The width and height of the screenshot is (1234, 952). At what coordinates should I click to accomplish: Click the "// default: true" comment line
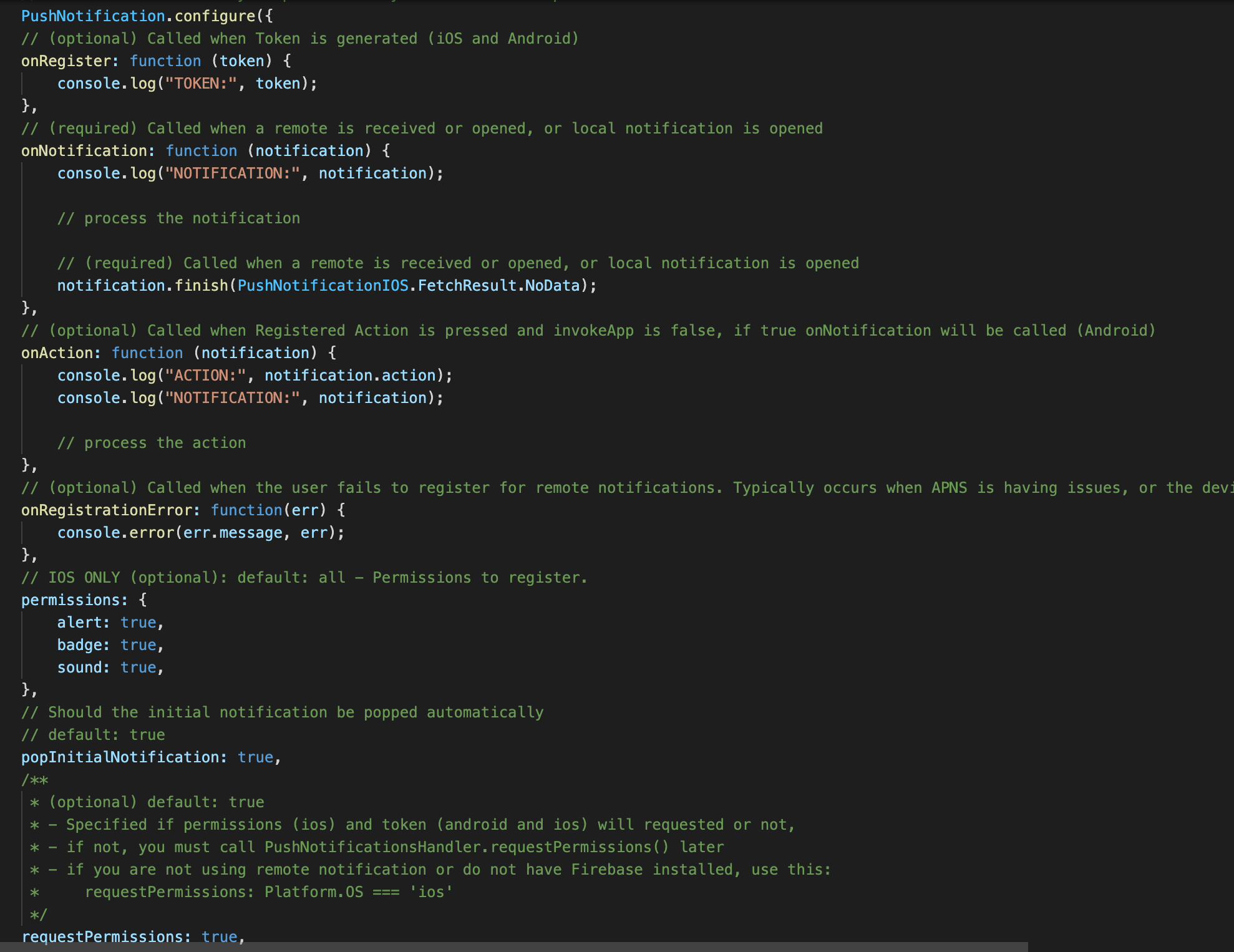coord(94,735)
